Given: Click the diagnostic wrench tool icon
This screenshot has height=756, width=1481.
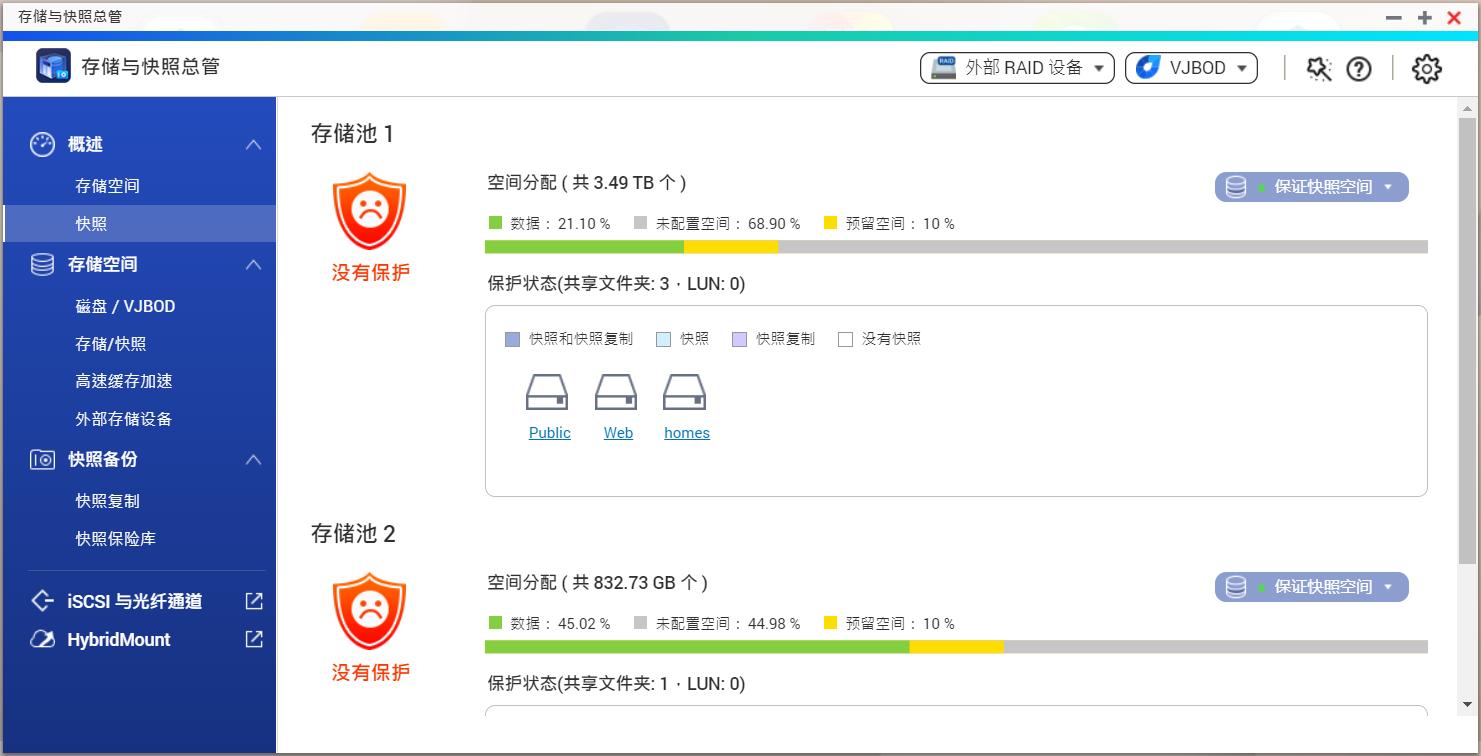Looking at the screenshot, I should pos(1318,67).
